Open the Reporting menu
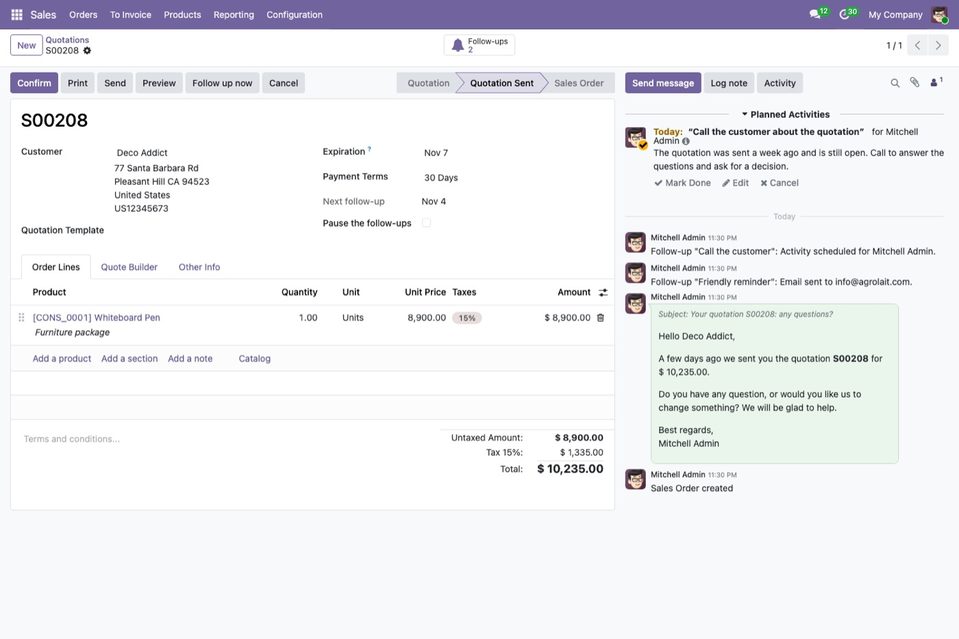The image size is (959, 639). click(234, 15)
